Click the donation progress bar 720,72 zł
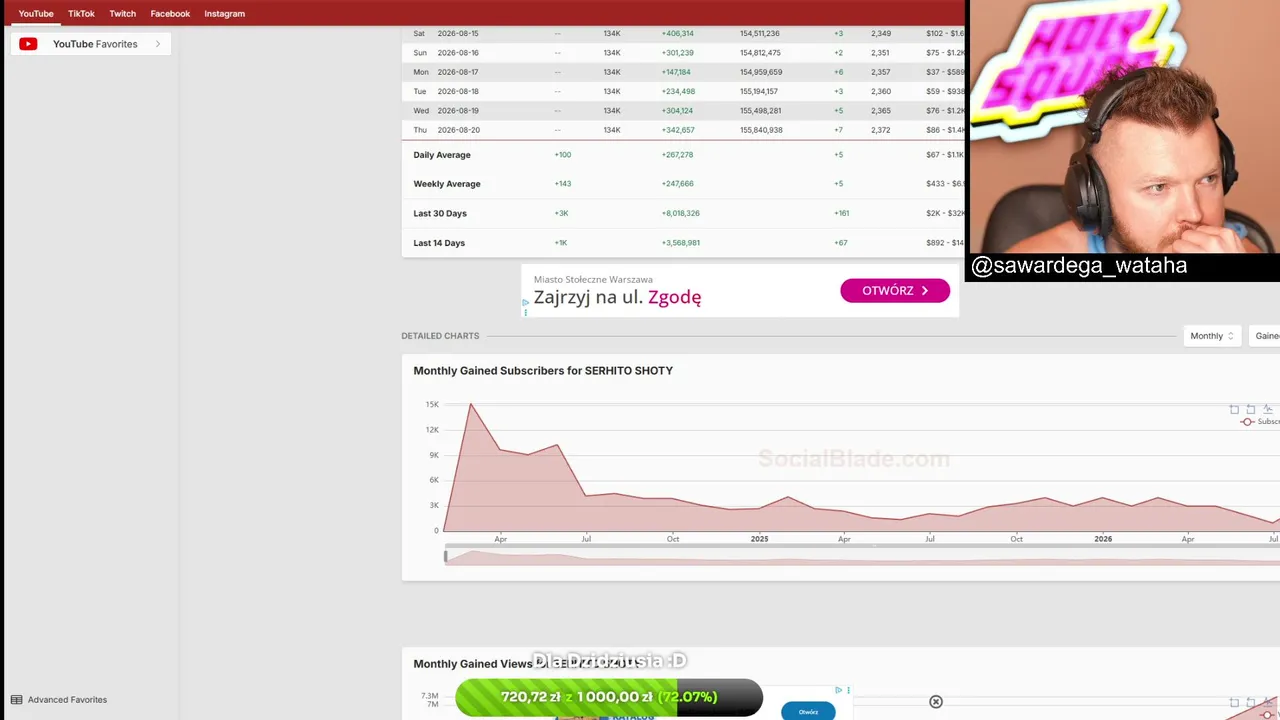 point(609,697)
